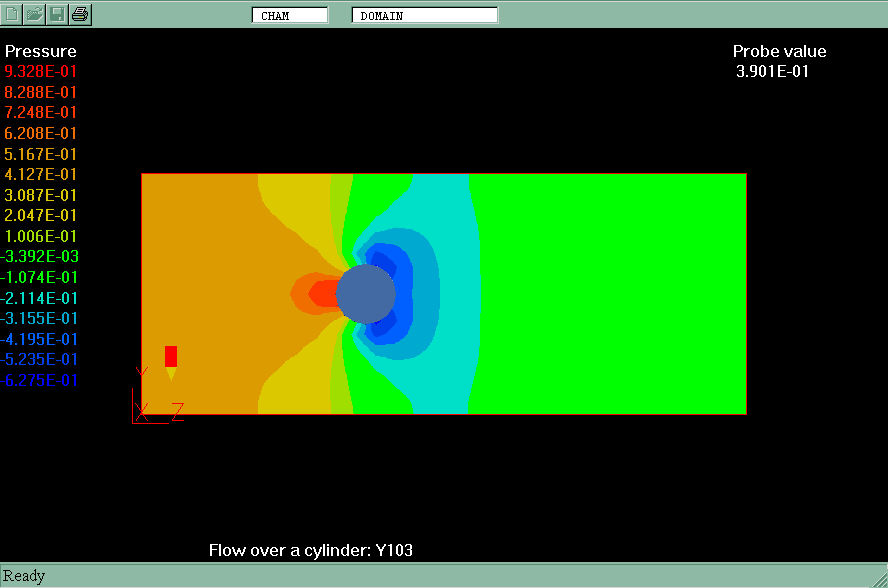
Task: Click the CHAM field in the toolbar
Action: 289,15
